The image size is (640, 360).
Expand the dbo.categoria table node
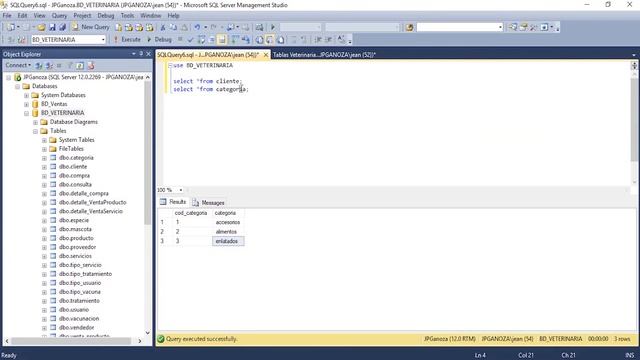click(x=44, y=158)
